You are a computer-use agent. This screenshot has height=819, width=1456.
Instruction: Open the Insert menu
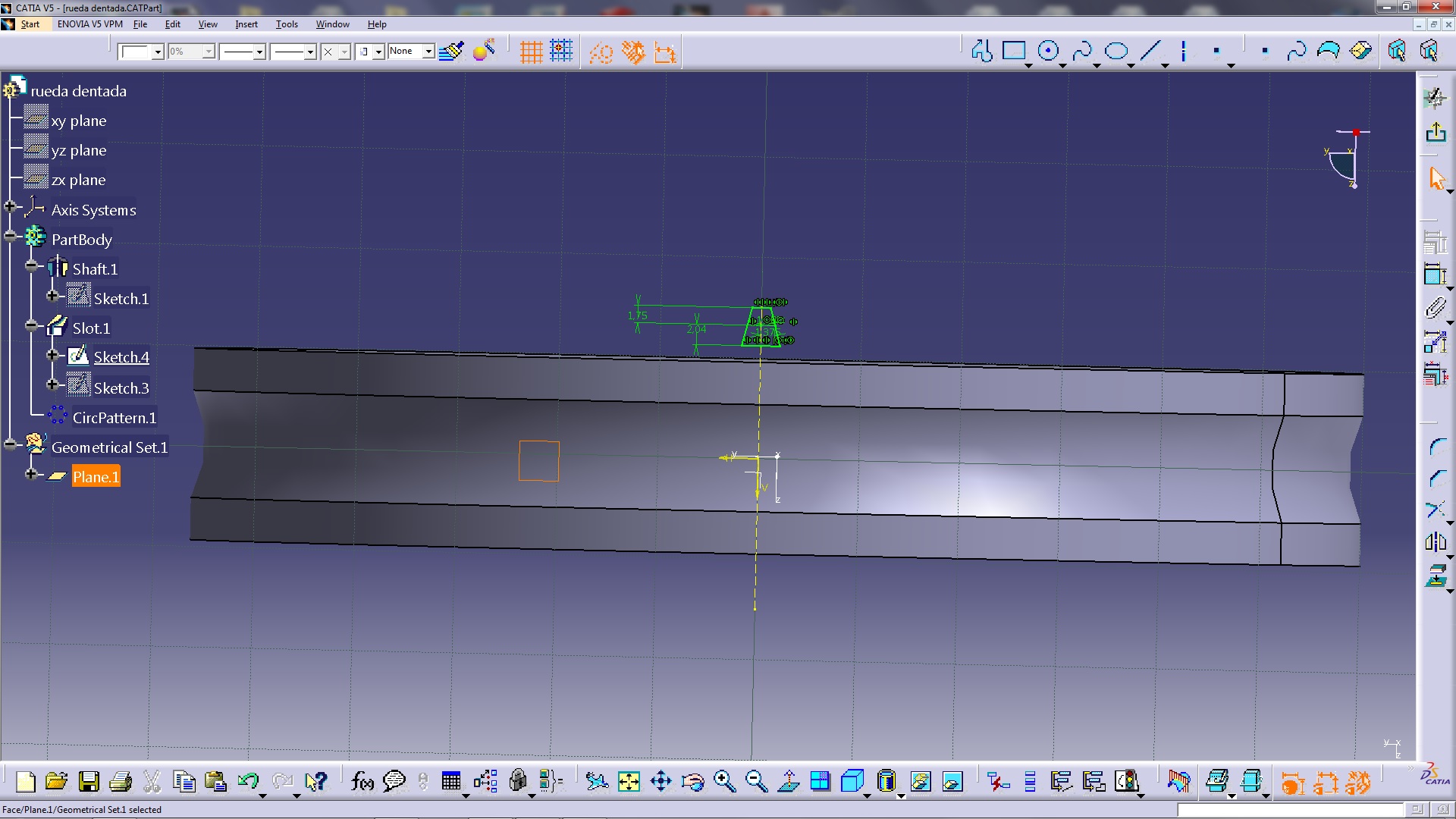point(246,24)
